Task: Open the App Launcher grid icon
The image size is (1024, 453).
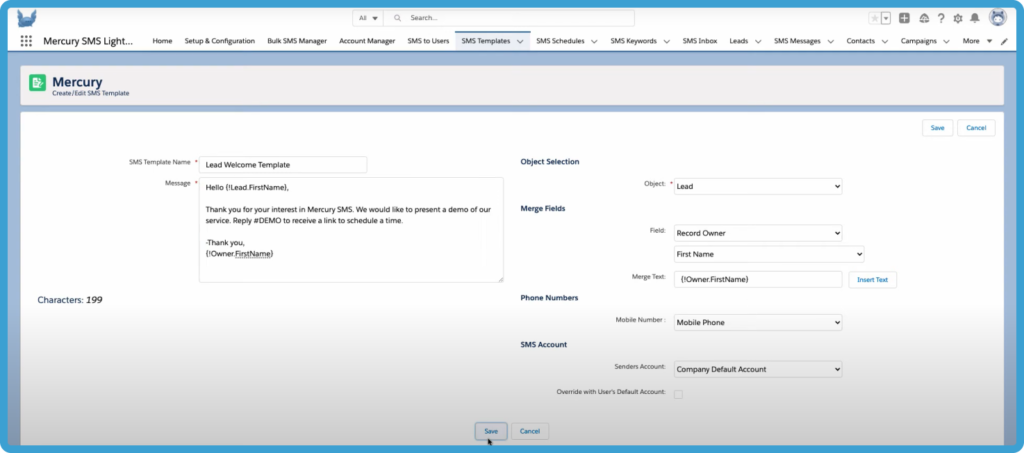Action: [x=26, y=40]
